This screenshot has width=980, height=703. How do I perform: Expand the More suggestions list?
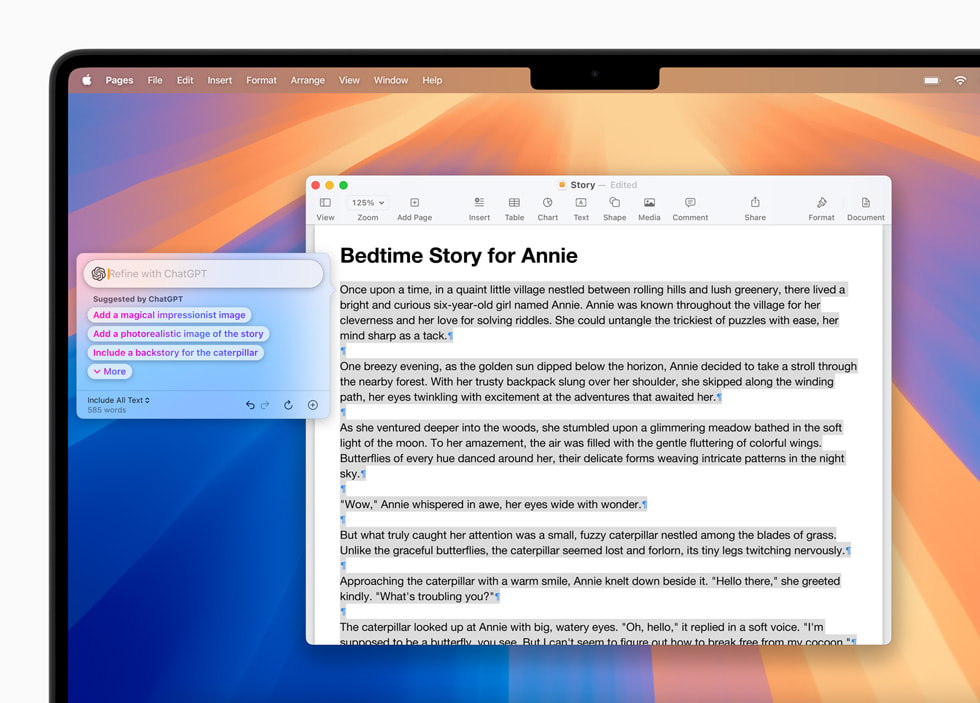tap(109, 371)
